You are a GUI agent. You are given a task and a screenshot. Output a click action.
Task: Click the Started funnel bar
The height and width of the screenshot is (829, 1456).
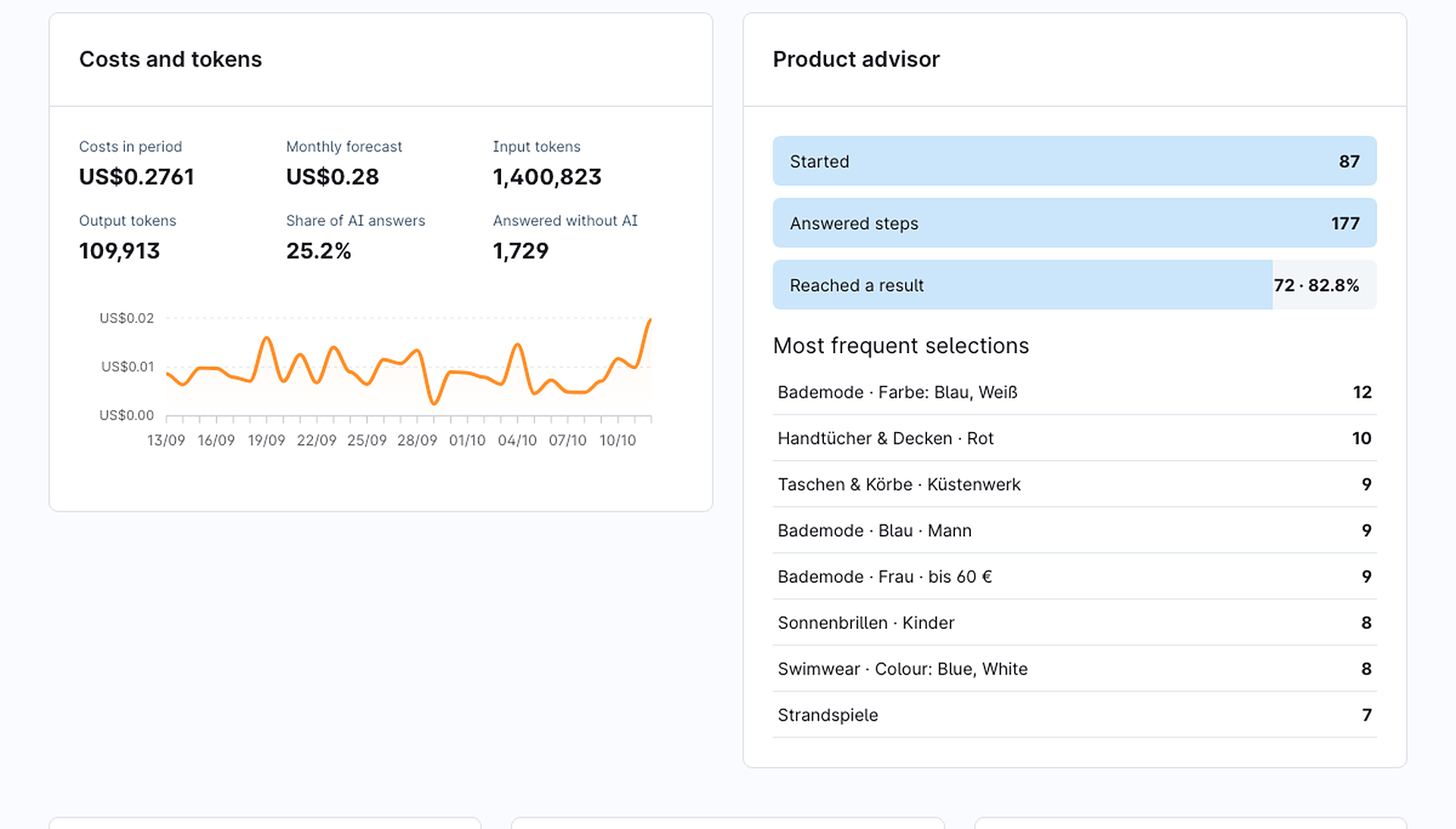pos(1074,161)
